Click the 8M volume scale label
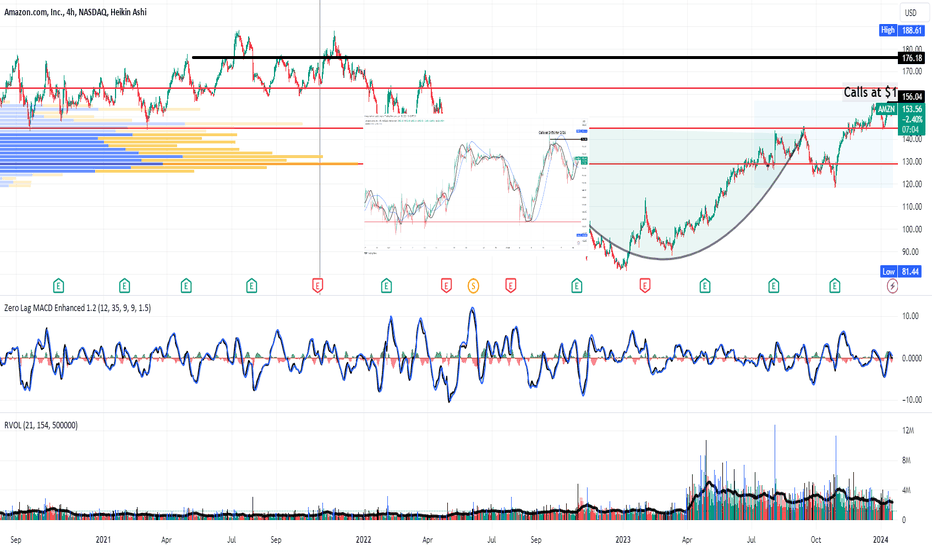The image size is (932, 550). pyautogui.click(x=906, y=460)
